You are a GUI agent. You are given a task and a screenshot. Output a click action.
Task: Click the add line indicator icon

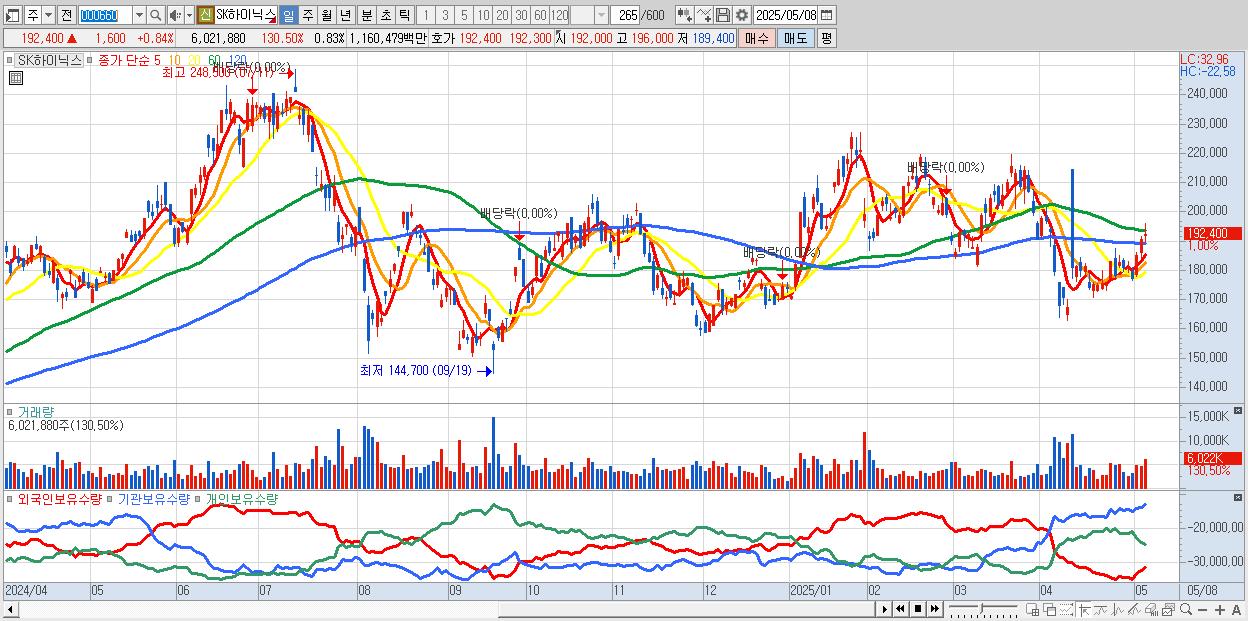click(703, 15)
